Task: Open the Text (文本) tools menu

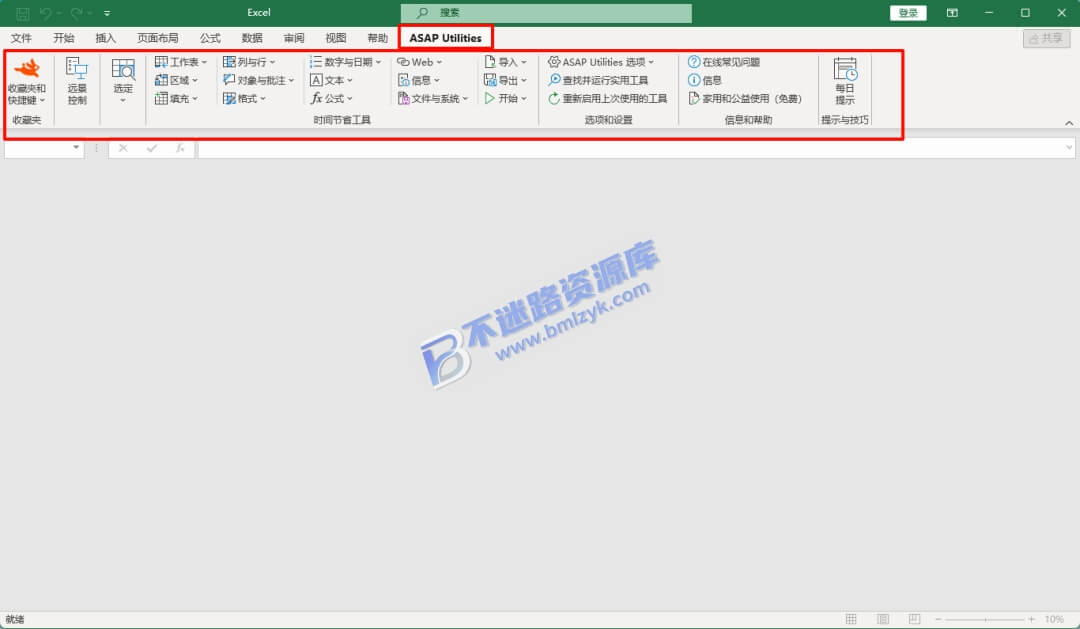Action: [x=331, y=80]
